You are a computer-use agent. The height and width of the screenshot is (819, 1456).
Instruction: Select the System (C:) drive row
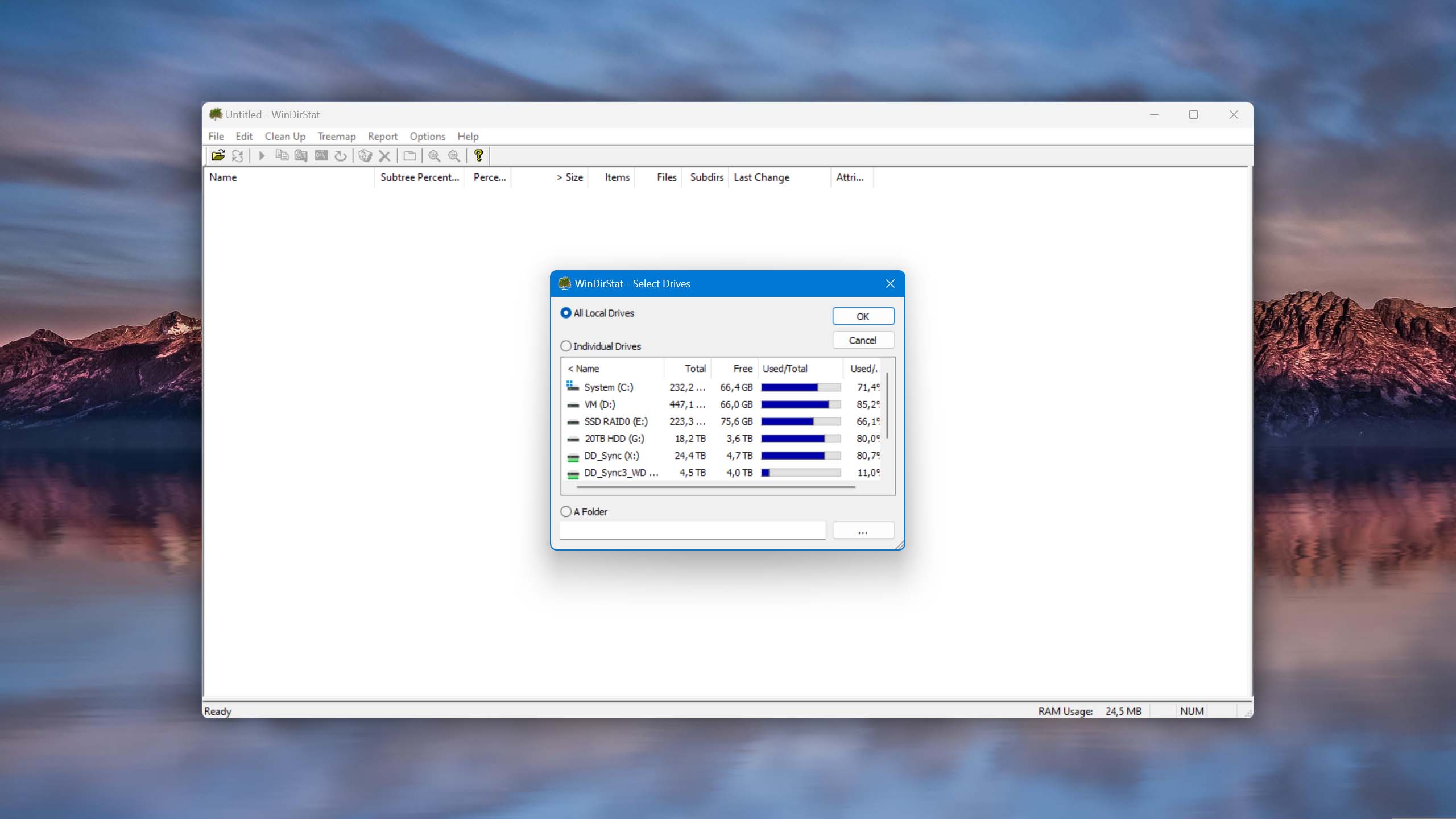(x=721, y=387)
